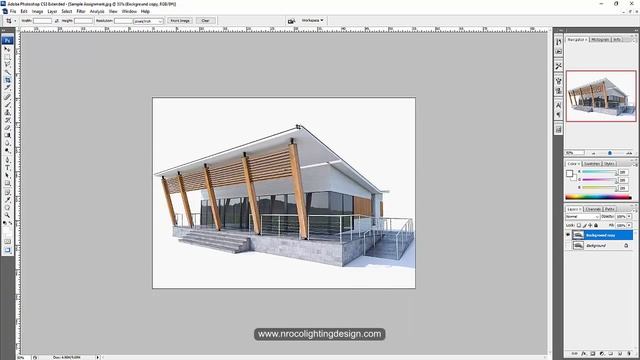Viewport: 640px width, 360px height.
Task: Open the Workspace dropdown
Action: (312, 20)
